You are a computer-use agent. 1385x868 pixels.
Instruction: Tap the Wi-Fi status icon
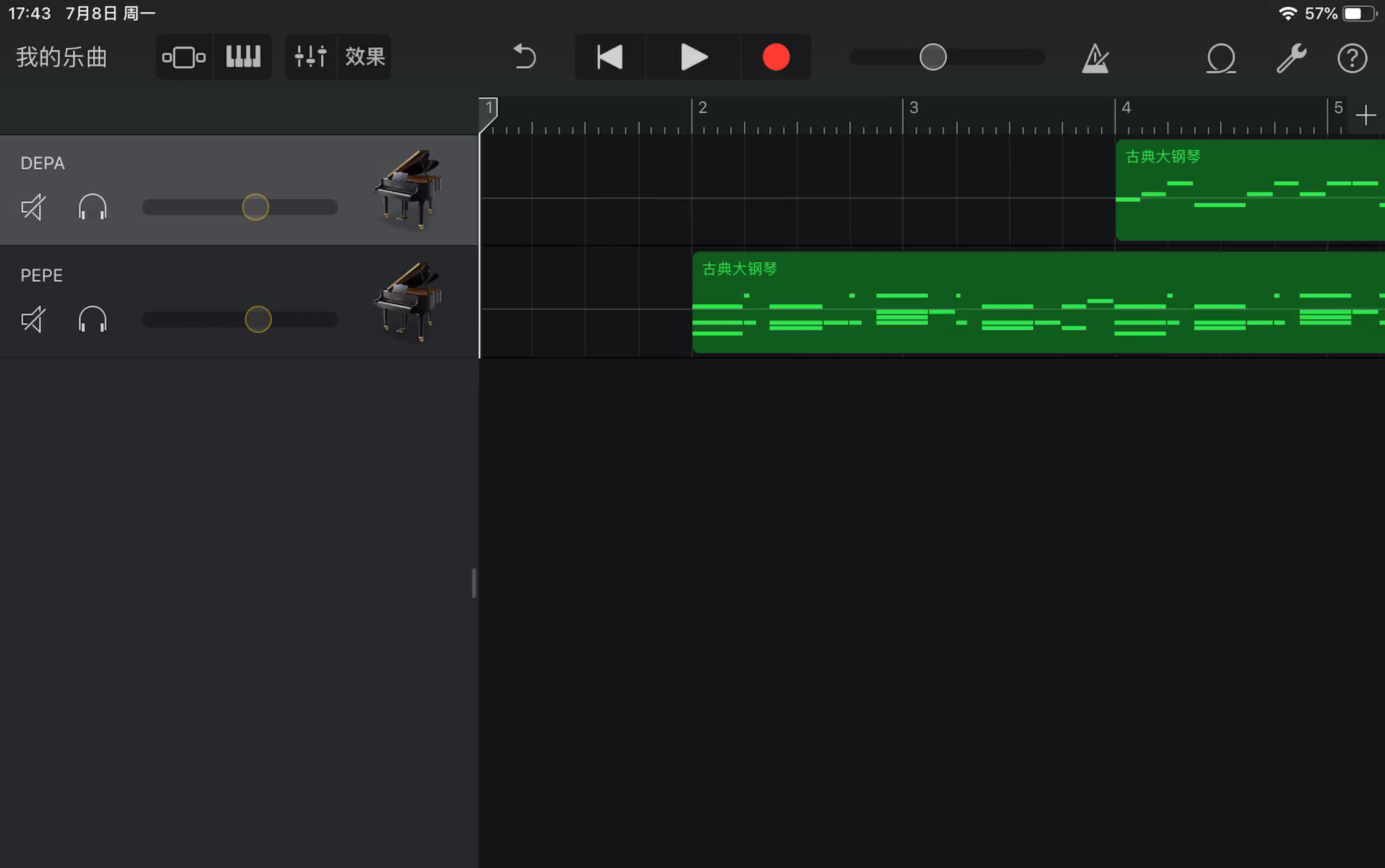[x=1288, y=13]
